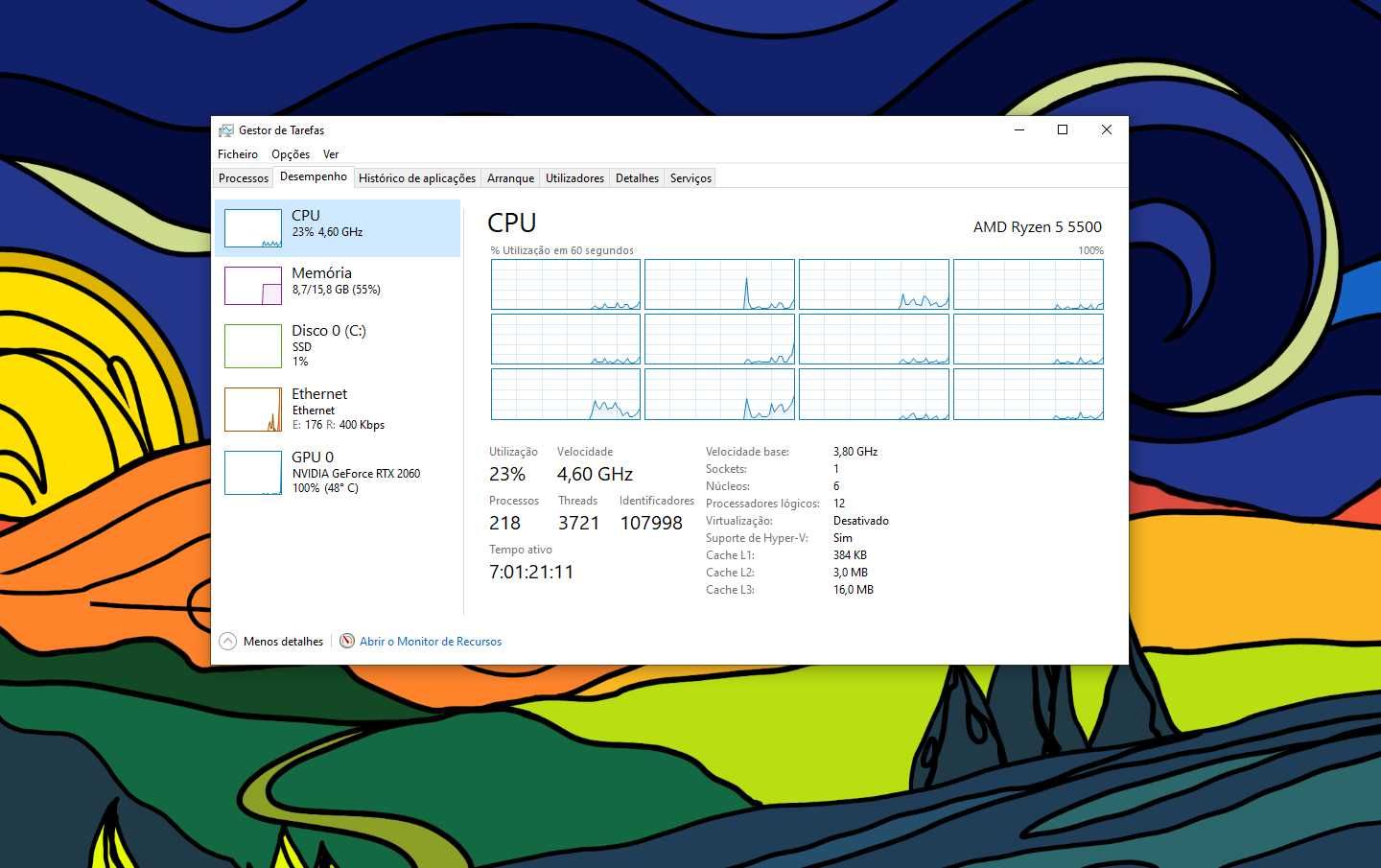Click the Menos detalhes chevron icon

227,642
